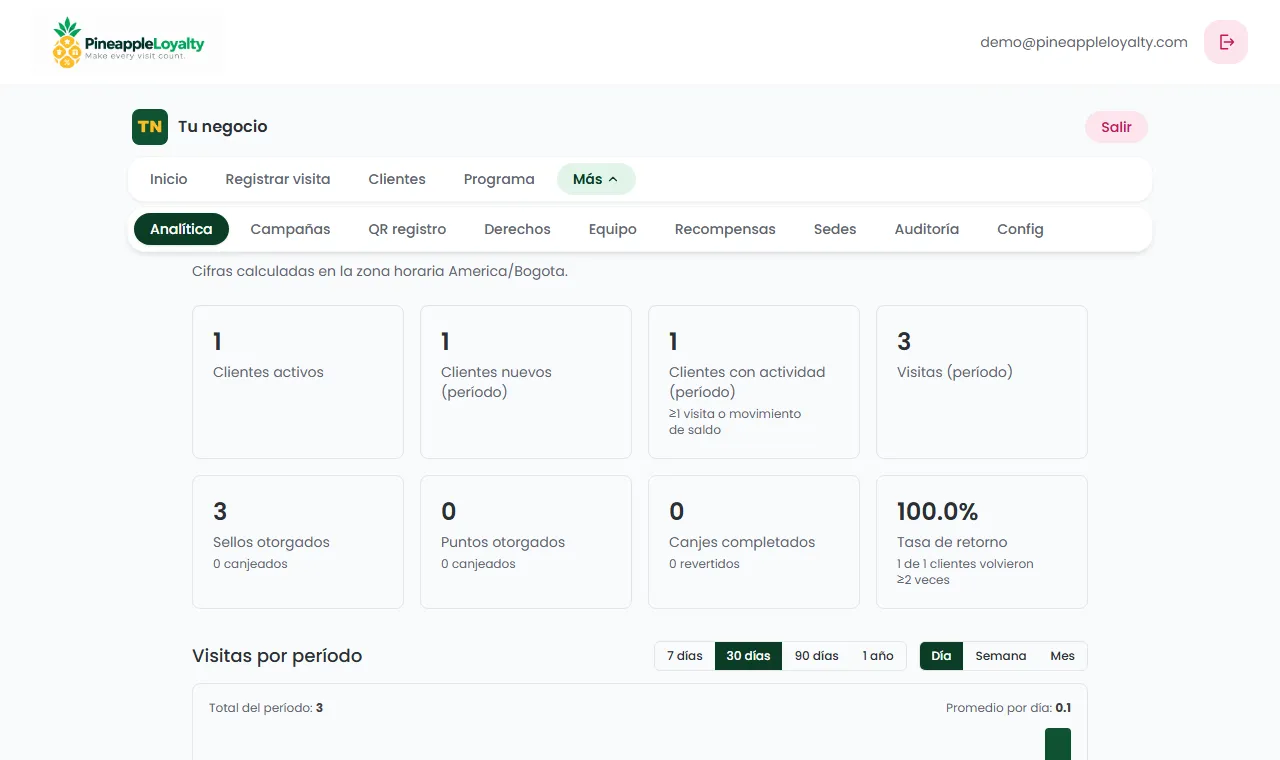Select the Analítica submenu tab
Image resolution: width=1280 pixels, height=760 pixels.
181,229
